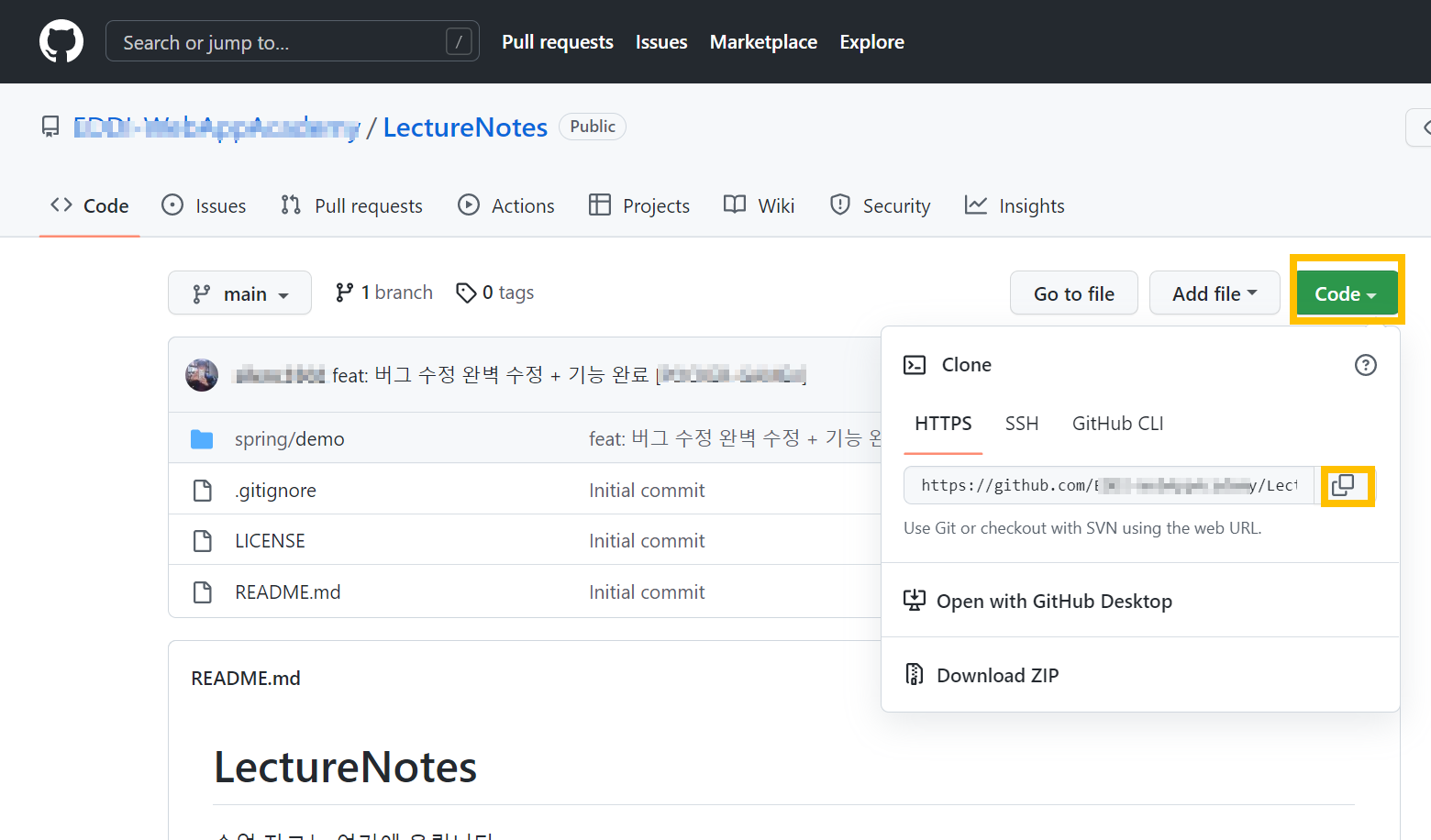Open the Add file dropdown
The width and height of the screenshot is (1431, 840).
(1214, 293)
